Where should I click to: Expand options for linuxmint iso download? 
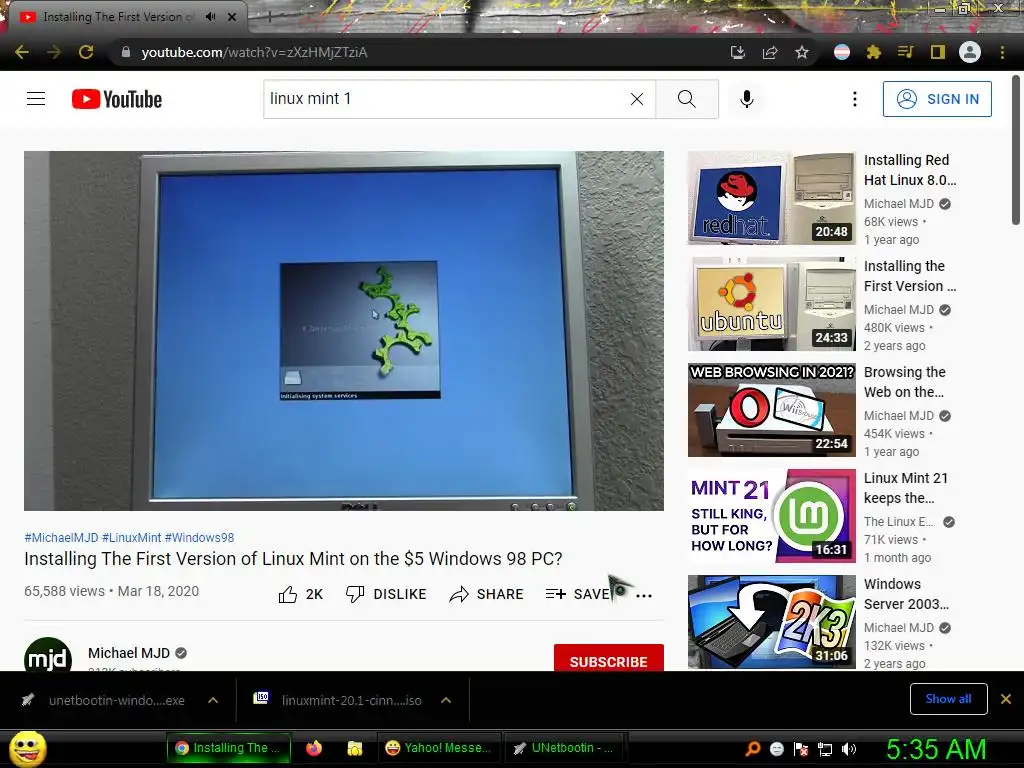click(446, 700)
